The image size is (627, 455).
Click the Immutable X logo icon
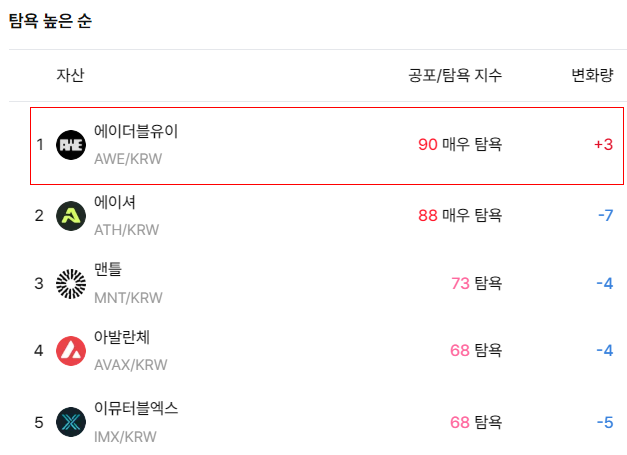coord(71,422)
